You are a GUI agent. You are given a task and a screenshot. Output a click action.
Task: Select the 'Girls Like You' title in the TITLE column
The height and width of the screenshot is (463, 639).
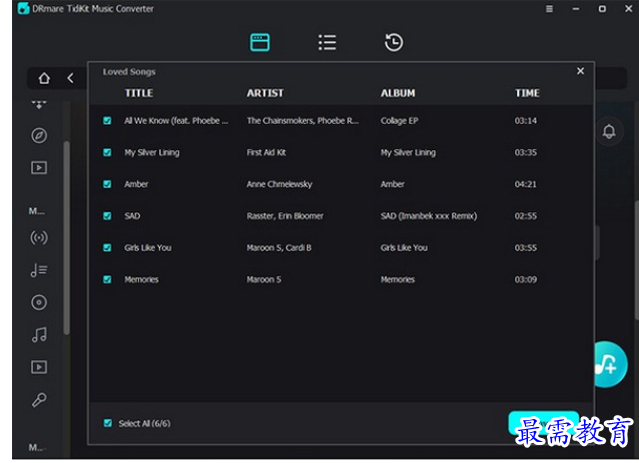(x=148, y=248)
